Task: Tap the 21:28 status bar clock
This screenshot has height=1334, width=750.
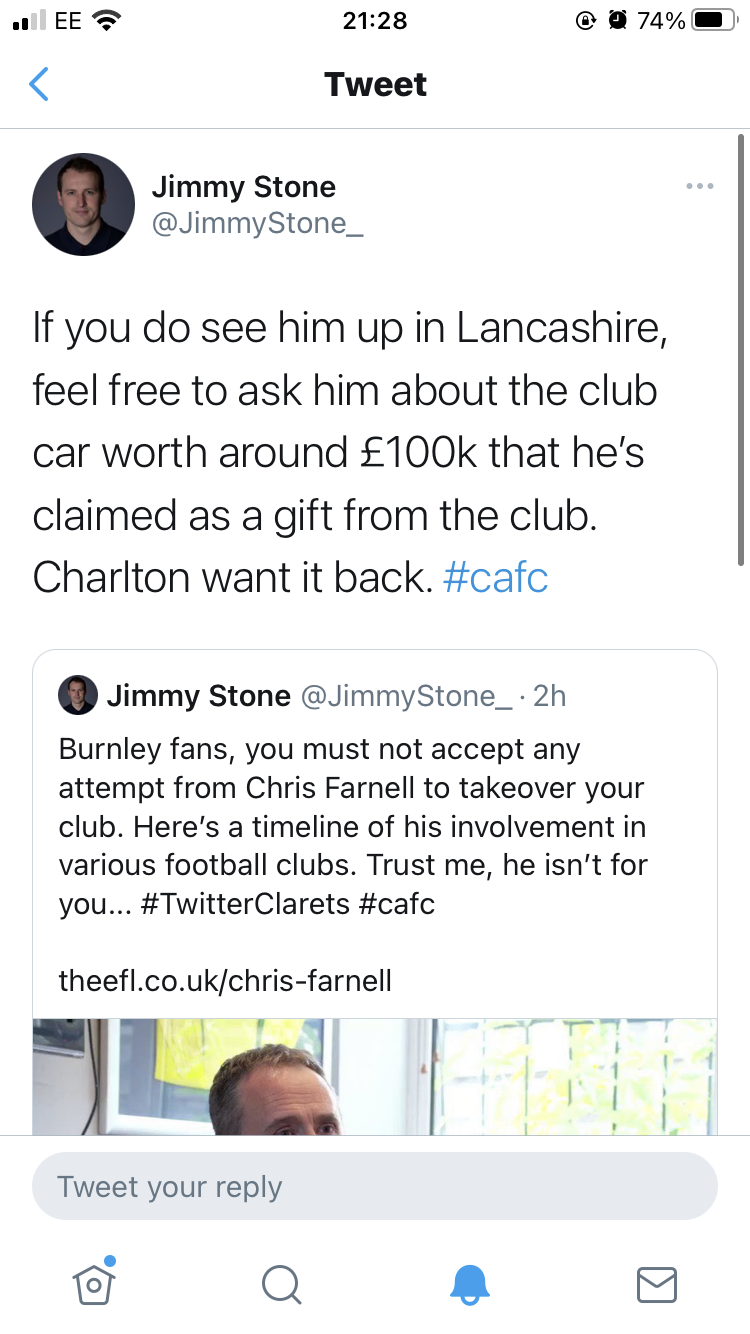Action: (375, 21)
